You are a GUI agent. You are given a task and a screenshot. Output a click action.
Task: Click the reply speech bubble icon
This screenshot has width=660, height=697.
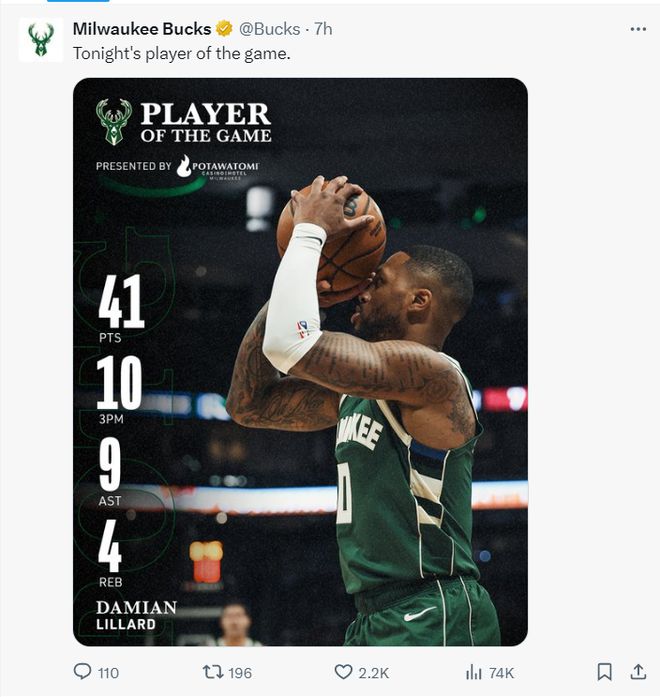83,672
